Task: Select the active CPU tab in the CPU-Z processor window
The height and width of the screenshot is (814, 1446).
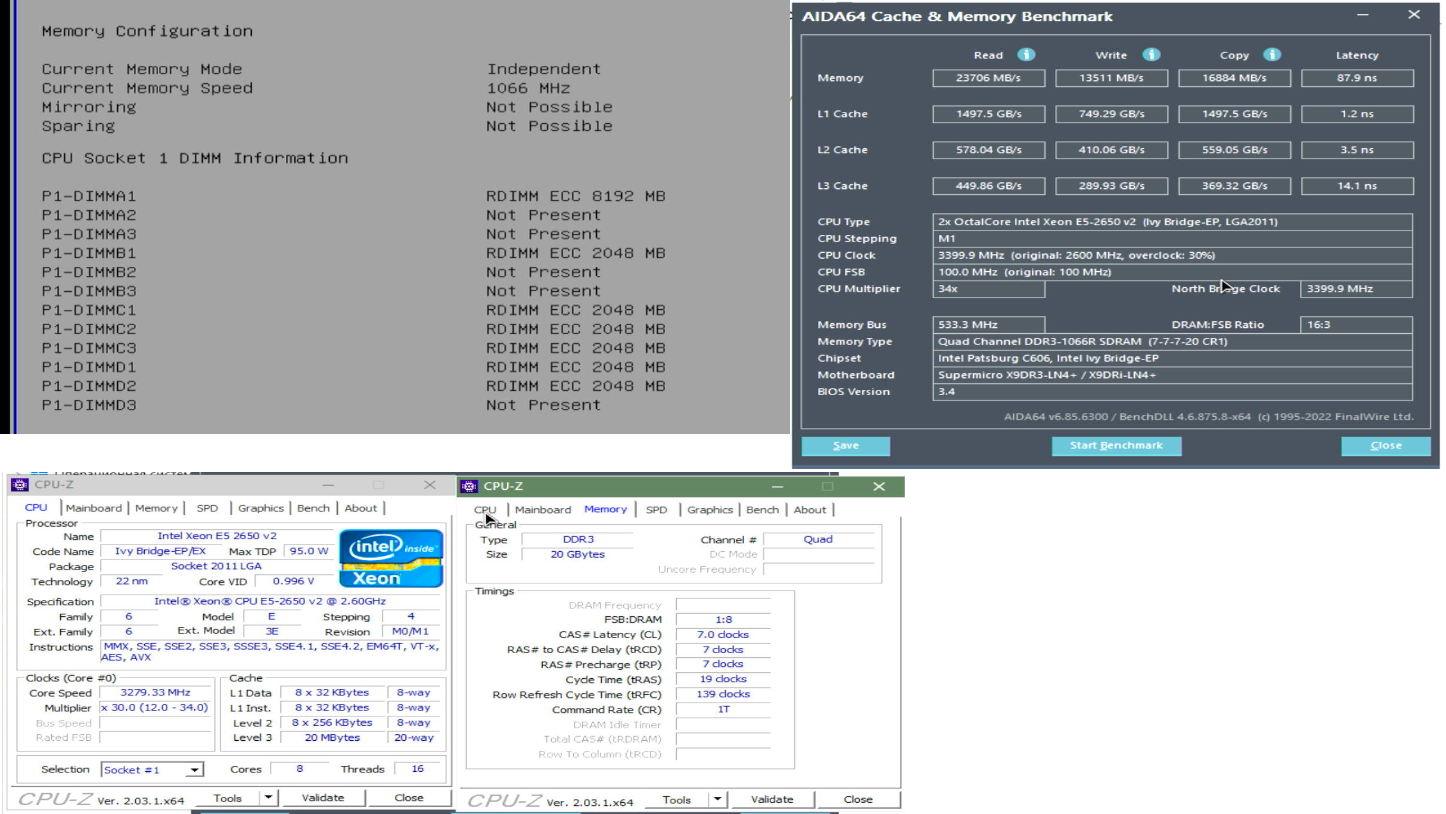Action: click(36, 508)
